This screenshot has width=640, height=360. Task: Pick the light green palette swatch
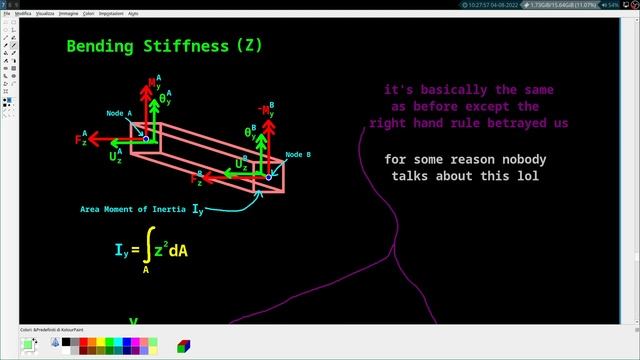(x=153, y=342)
